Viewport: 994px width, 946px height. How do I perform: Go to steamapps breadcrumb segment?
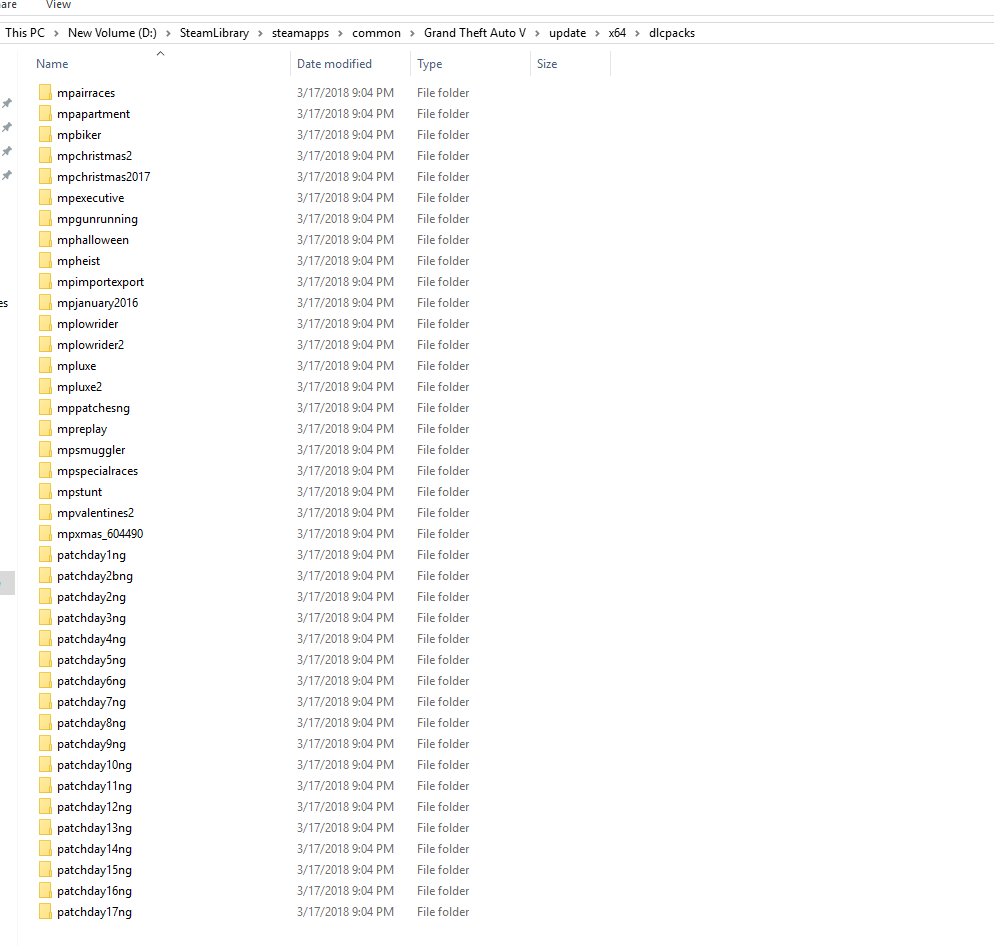[x=300, y=33]
